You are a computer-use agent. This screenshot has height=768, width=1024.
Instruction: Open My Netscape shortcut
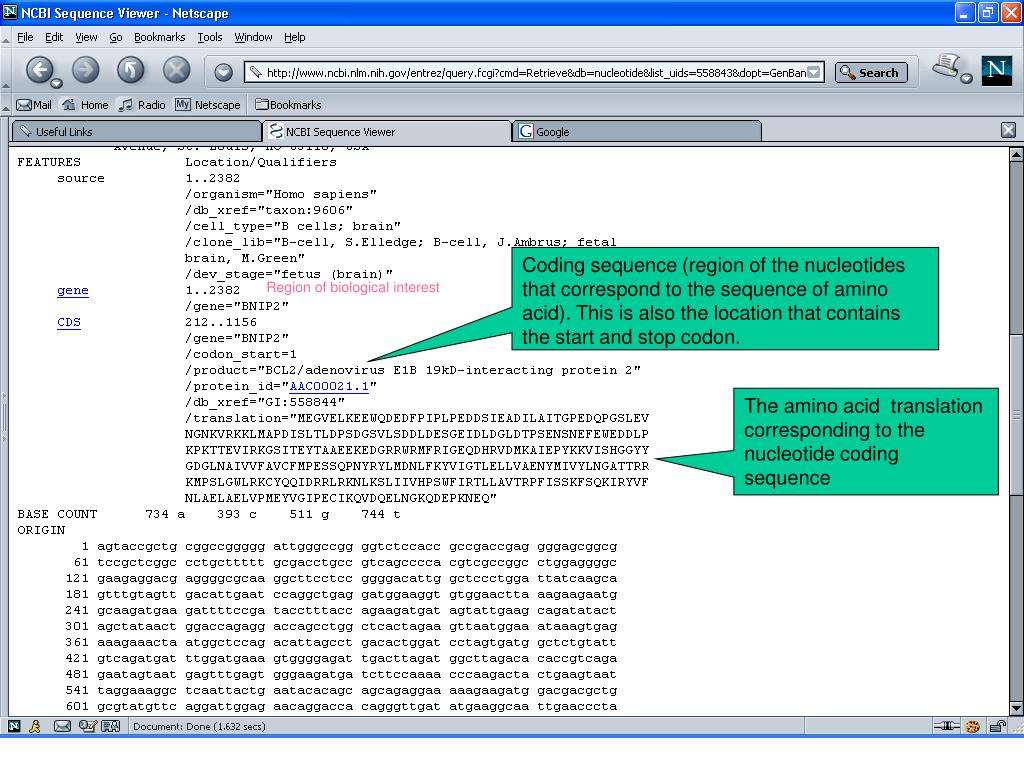coord(208,104)
